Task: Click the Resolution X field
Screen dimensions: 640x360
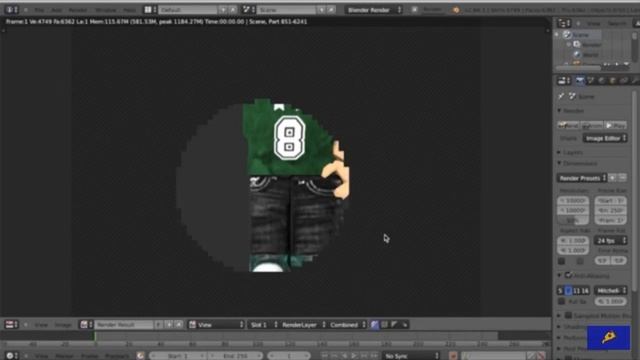Action: click(x=573, y=201)
